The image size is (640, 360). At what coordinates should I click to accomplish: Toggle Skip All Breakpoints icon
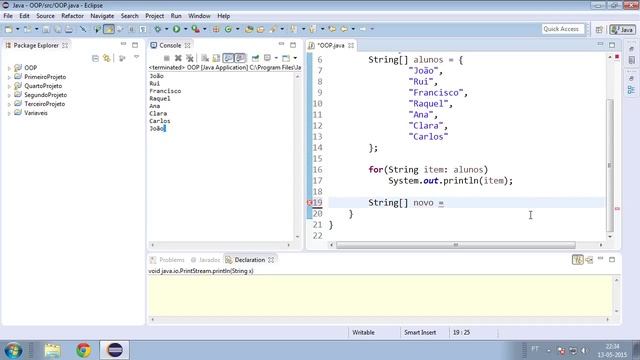pyautogui.click(x=83, y=29)
